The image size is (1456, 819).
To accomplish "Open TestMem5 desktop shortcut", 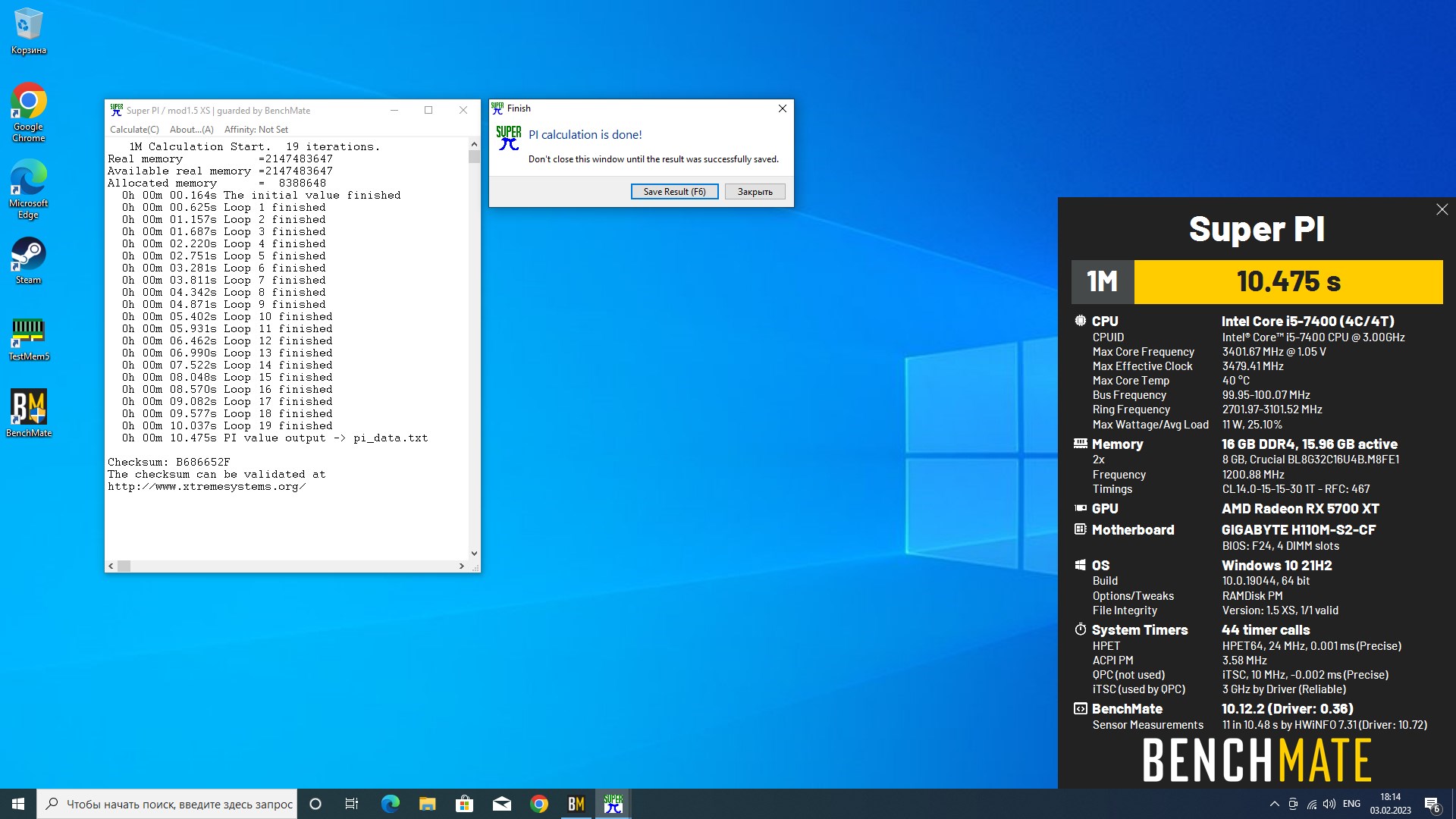I will tap(29, 338).
